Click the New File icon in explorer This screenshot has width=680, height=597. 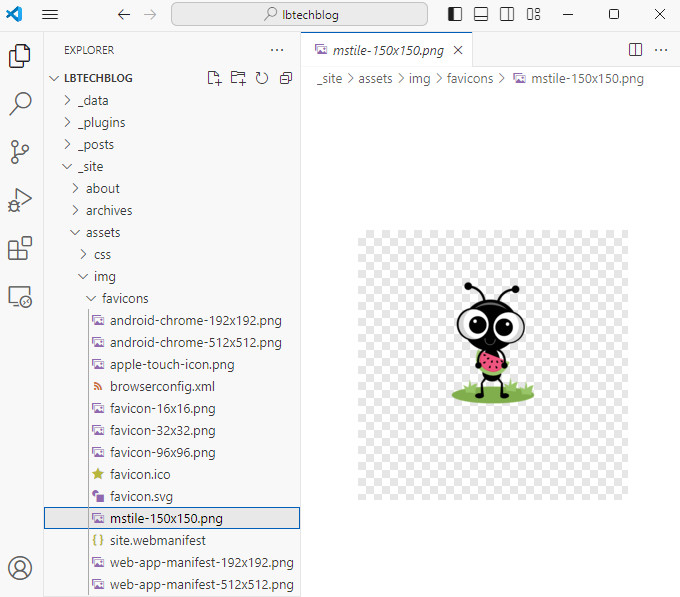click(214, 78)
